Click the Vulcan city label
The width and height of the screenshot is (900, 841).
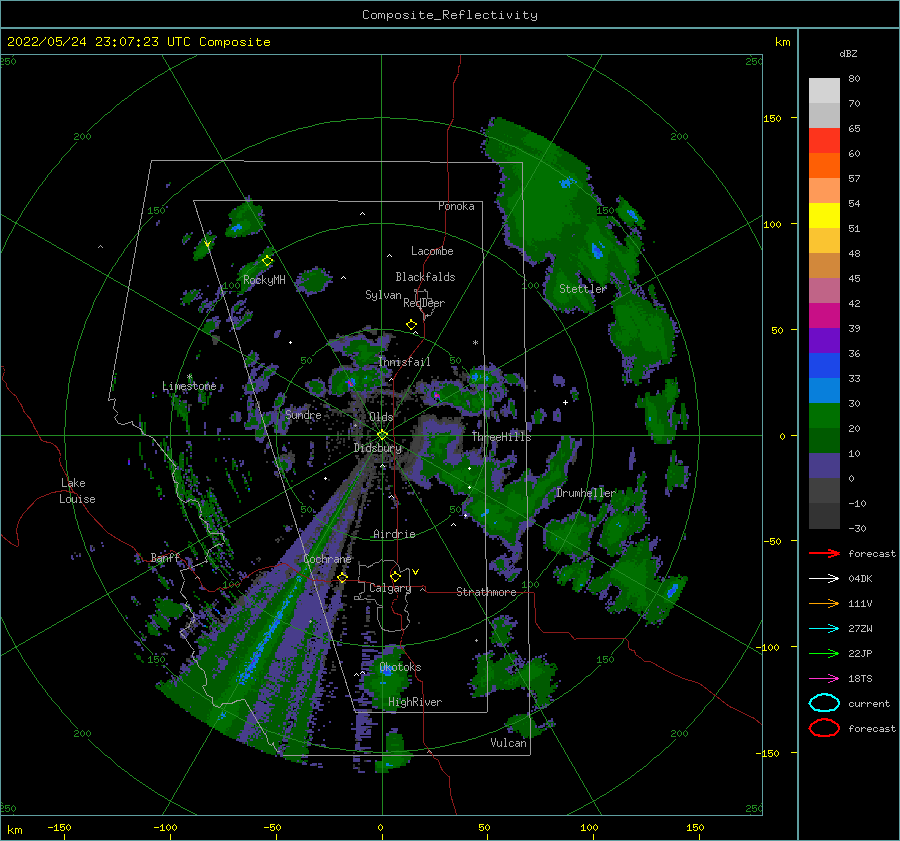[x=509, y=743]
